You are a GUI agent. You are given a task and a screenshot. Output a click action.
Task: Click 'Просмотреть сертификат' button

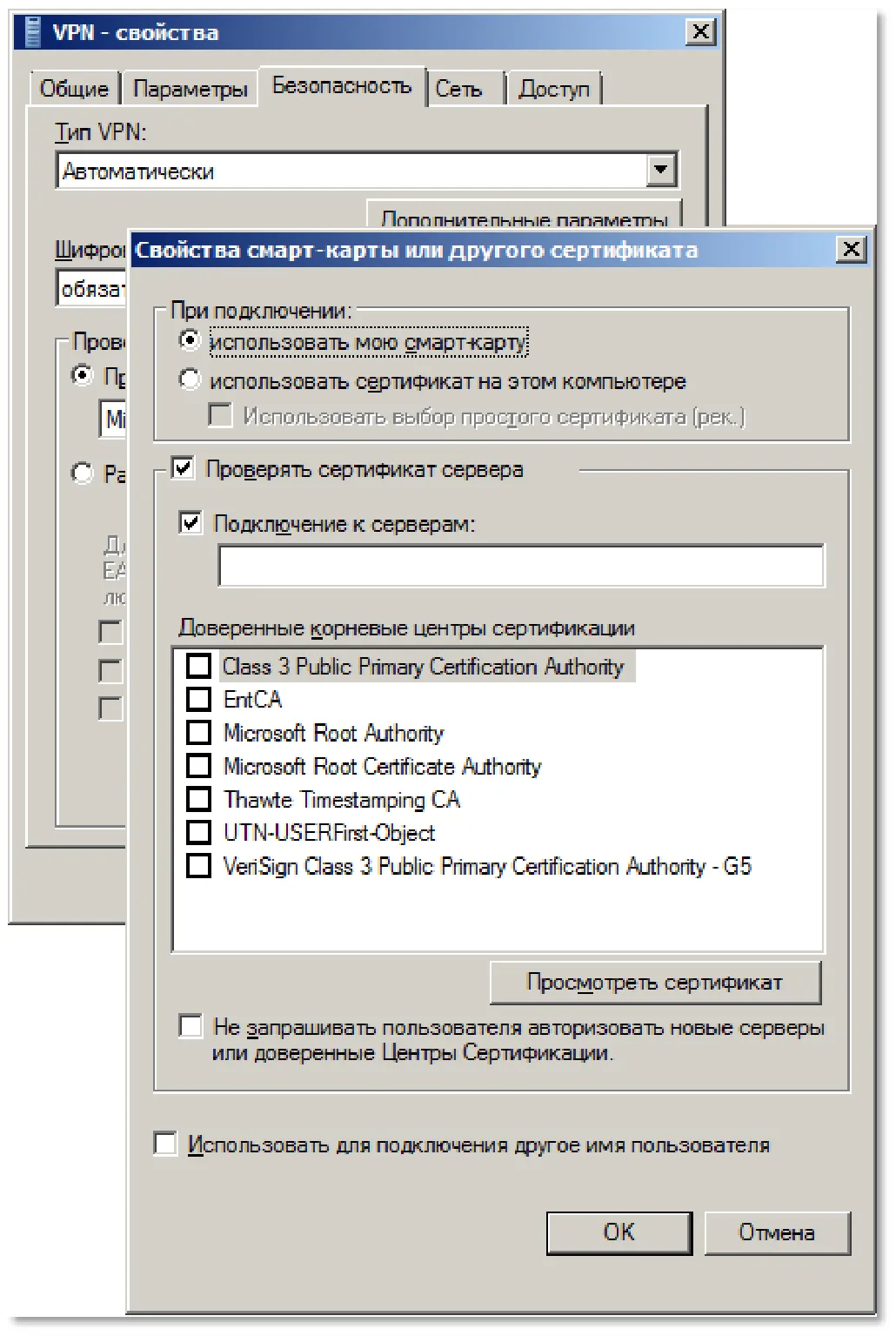(x=656, y=983)
